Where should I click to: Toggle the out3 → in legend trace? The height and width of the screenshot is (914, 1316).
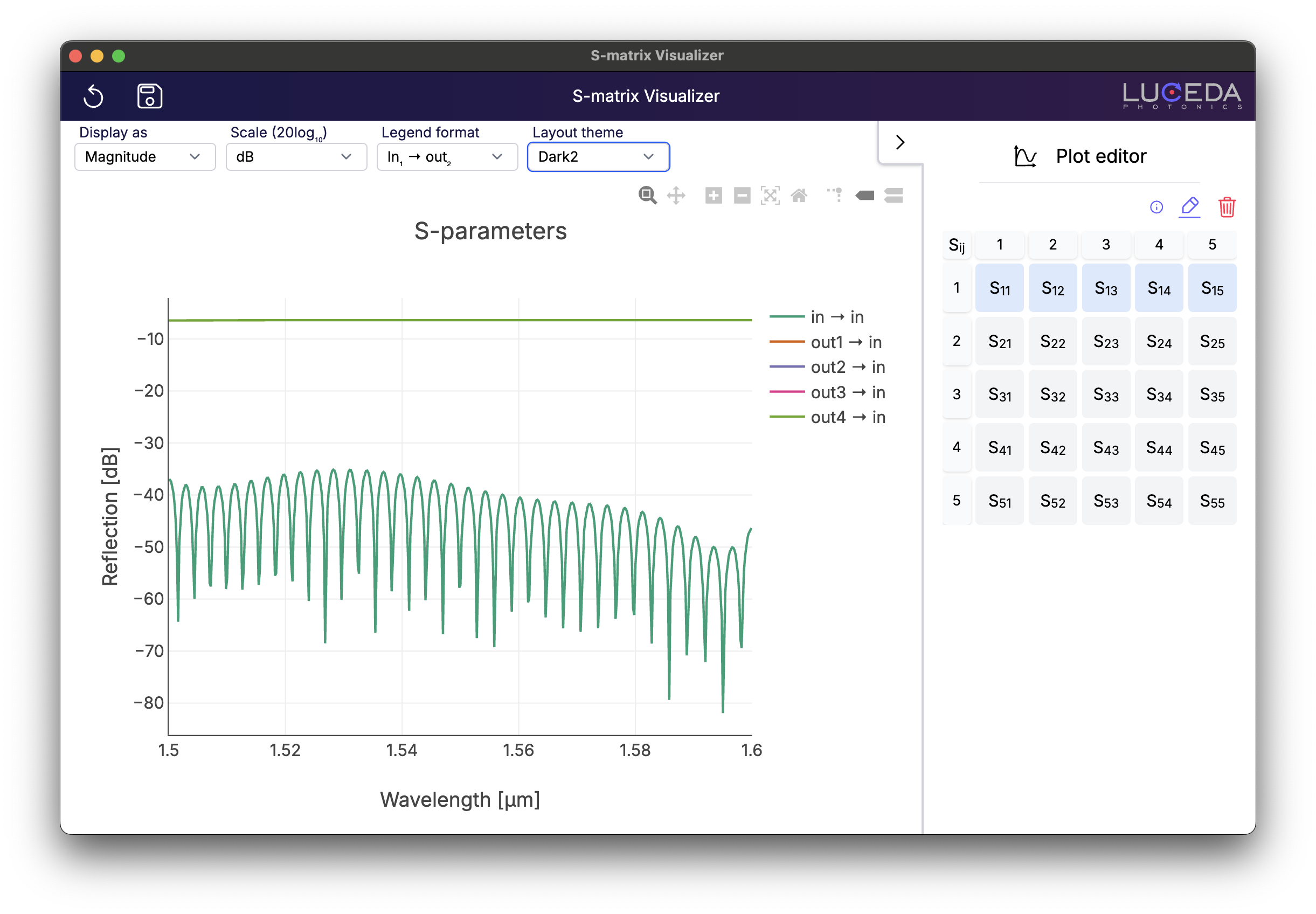pos(828,392)
